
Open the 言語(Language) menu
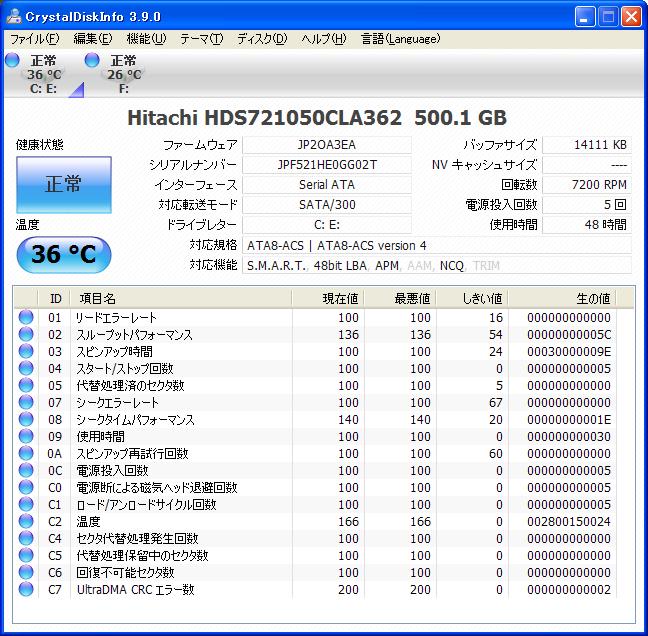tap(400, 39)
